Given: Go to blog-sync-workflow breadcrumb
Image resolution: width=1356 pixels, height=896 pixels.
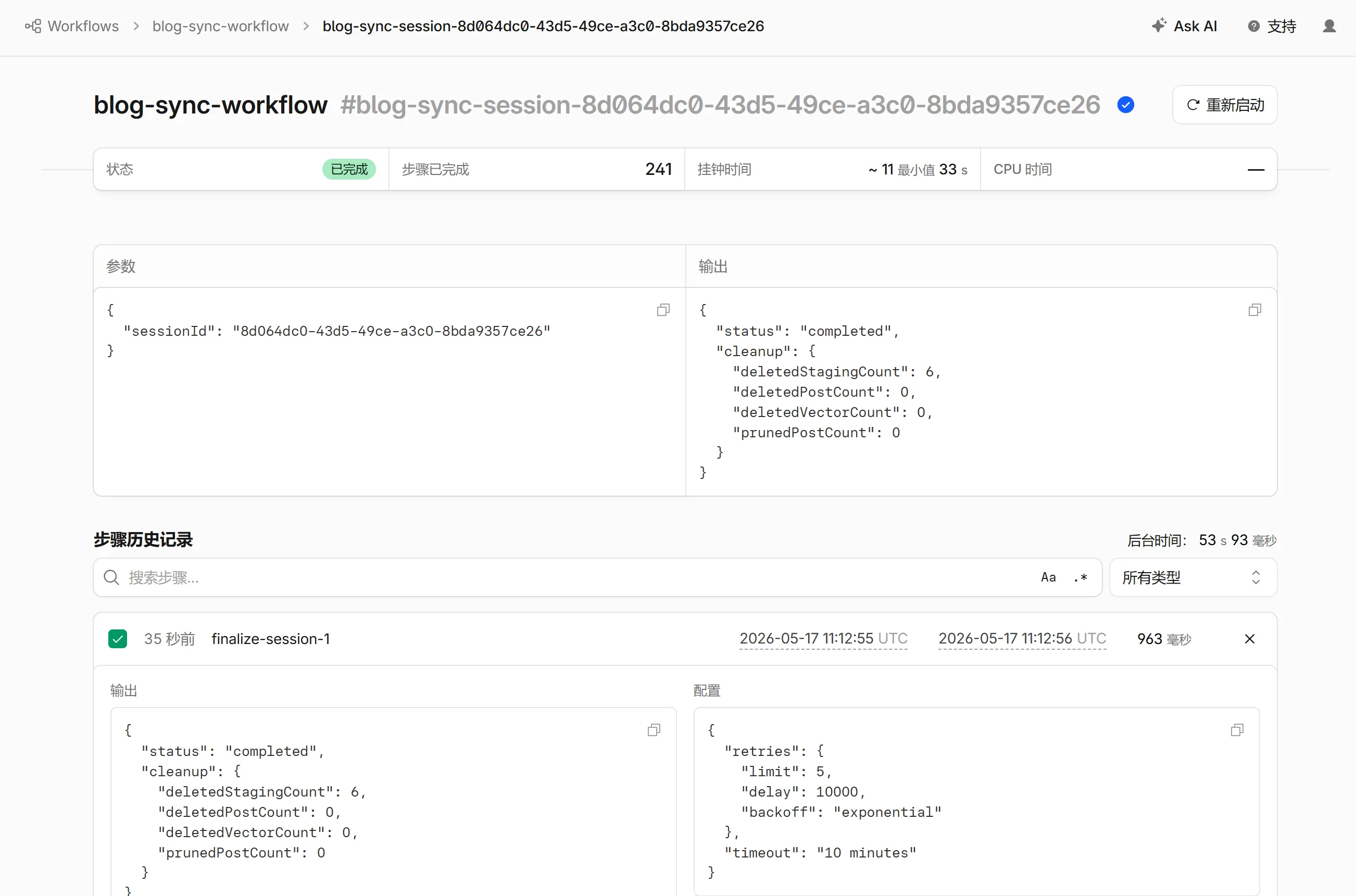Looking at the screenshot, I should 221,26.
